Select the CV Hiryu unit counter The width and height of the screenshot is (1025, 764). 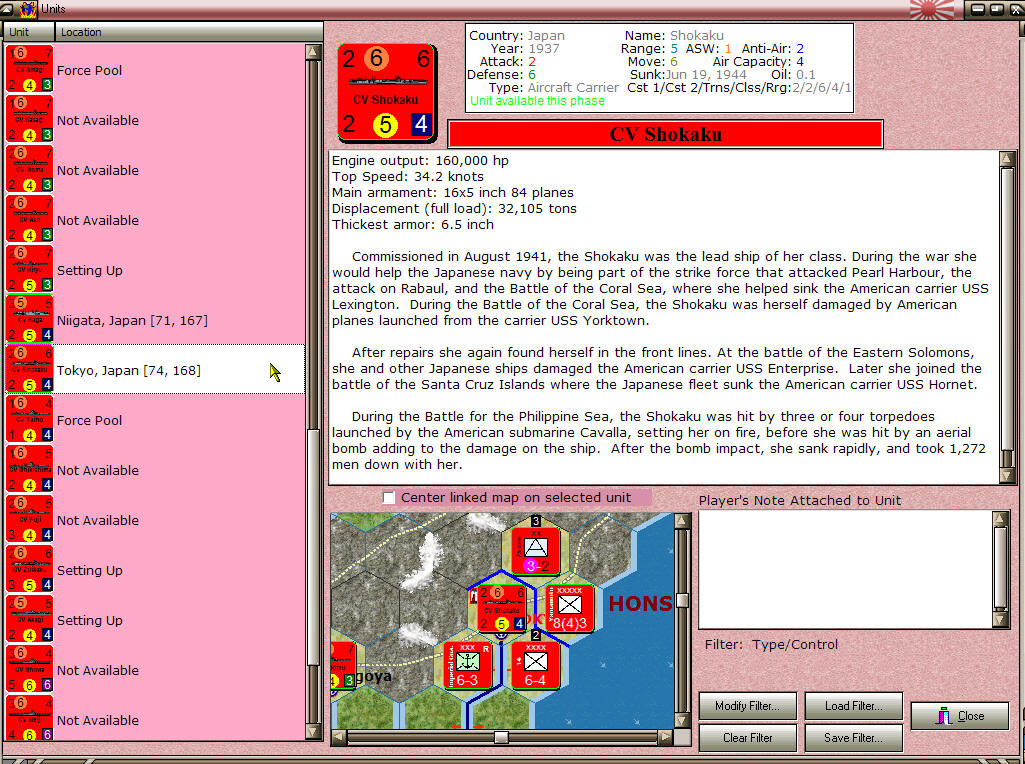coord(29,269)
